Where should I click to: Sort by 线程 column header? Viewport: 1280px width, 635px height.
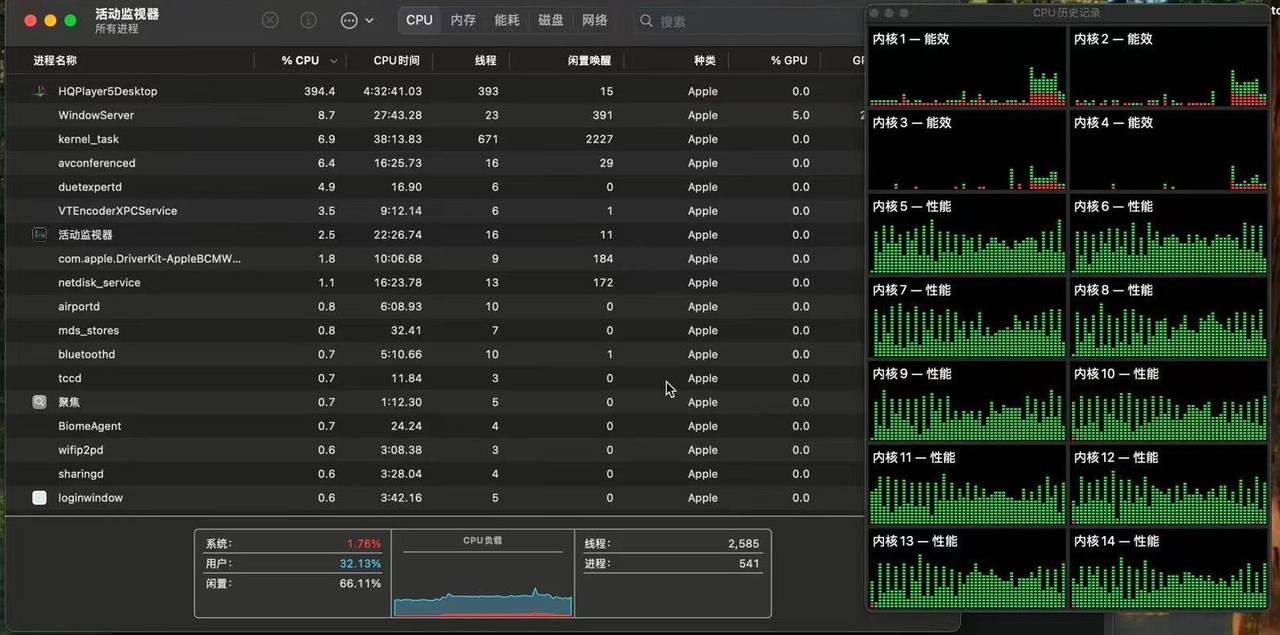486,61
